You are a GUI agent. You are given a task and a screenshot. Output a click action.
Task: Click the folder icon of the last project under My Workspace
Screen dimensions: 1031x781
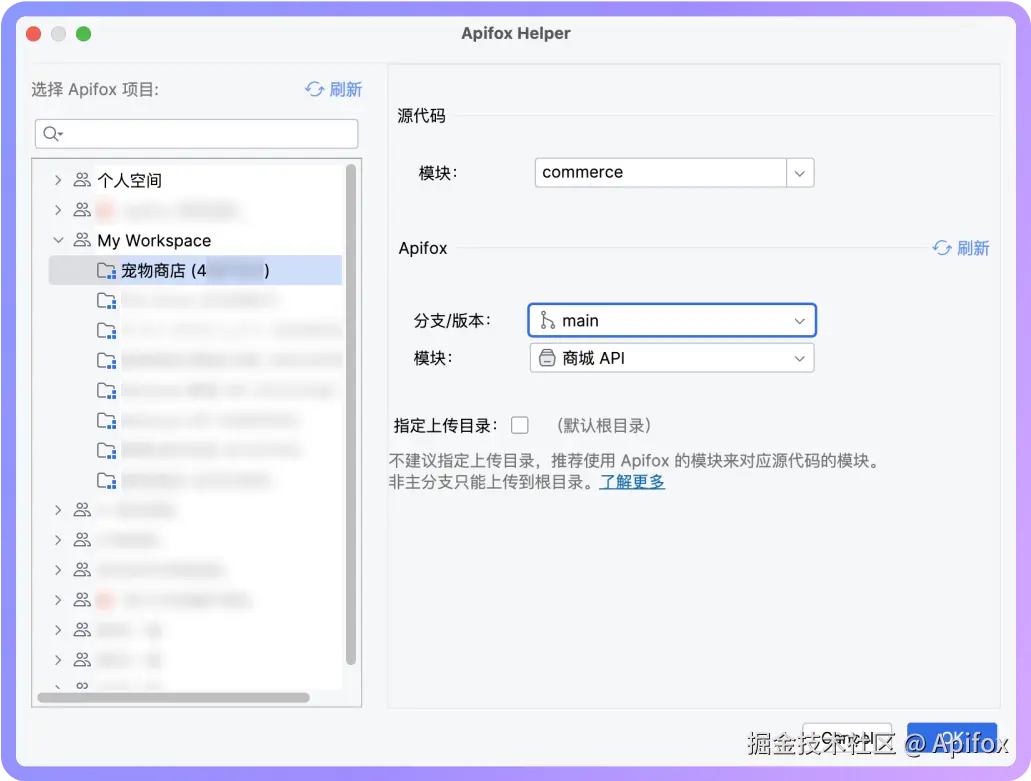105,480
